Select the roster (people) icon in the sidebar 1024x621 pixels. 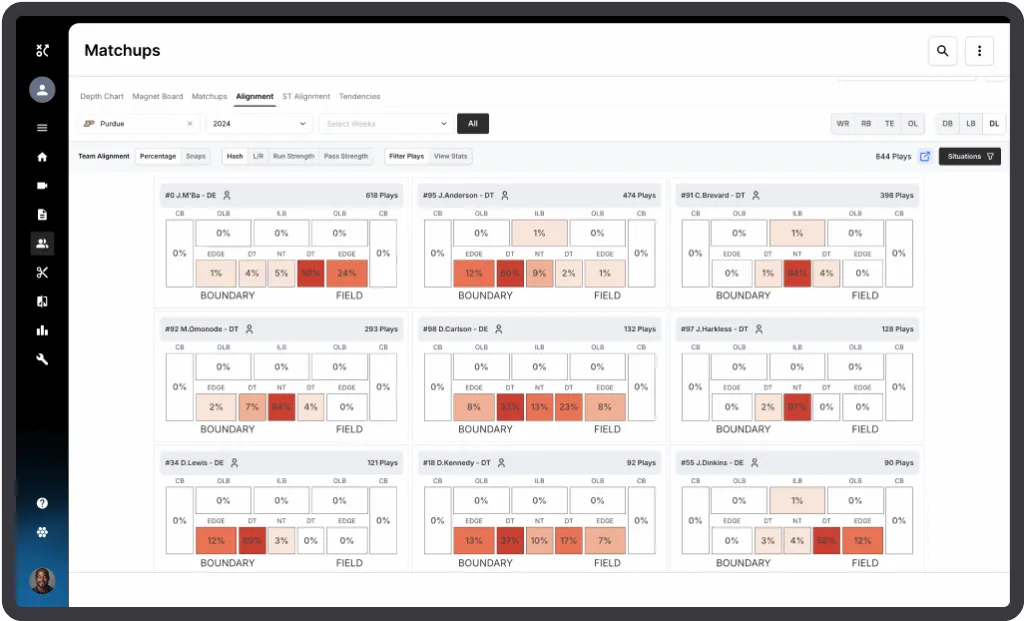pos(42,242)
